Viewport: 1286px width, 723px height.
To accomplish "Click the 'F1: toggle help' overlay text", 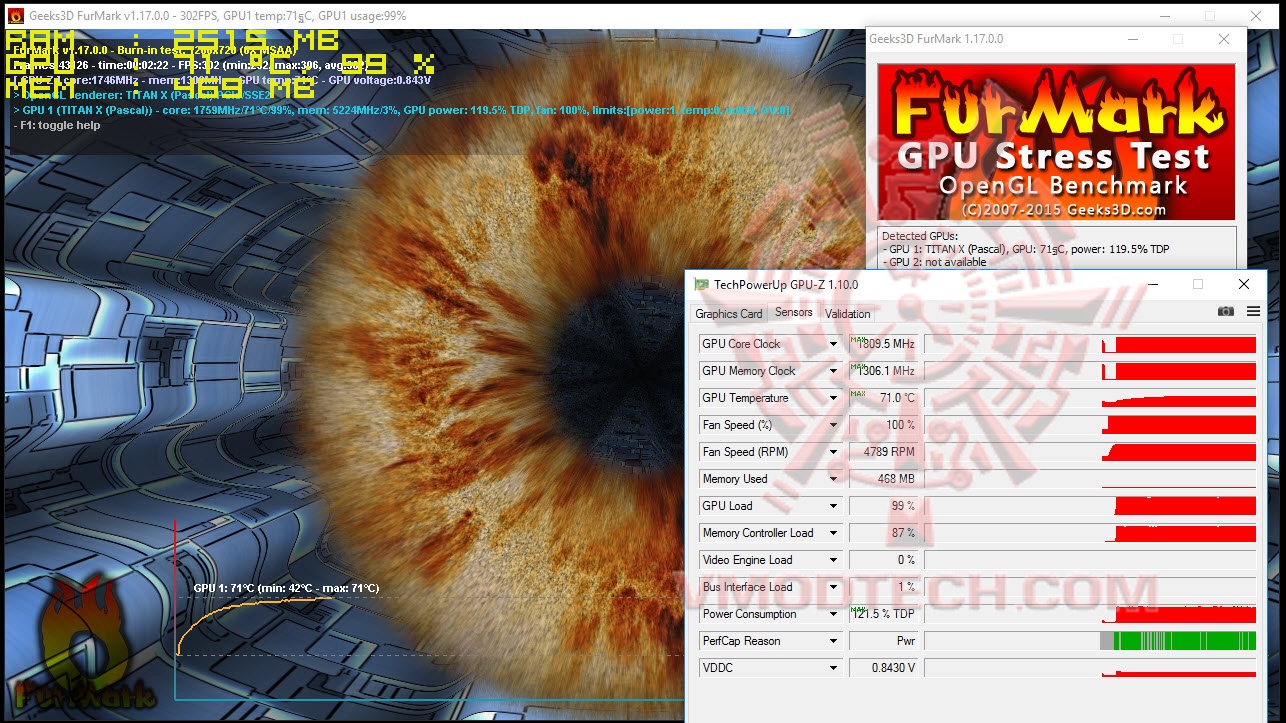I will click(x=57, y=126).
